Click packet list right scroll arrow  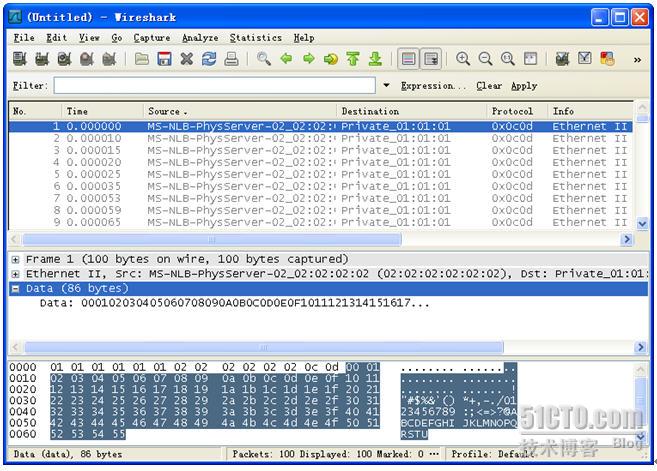627,240
